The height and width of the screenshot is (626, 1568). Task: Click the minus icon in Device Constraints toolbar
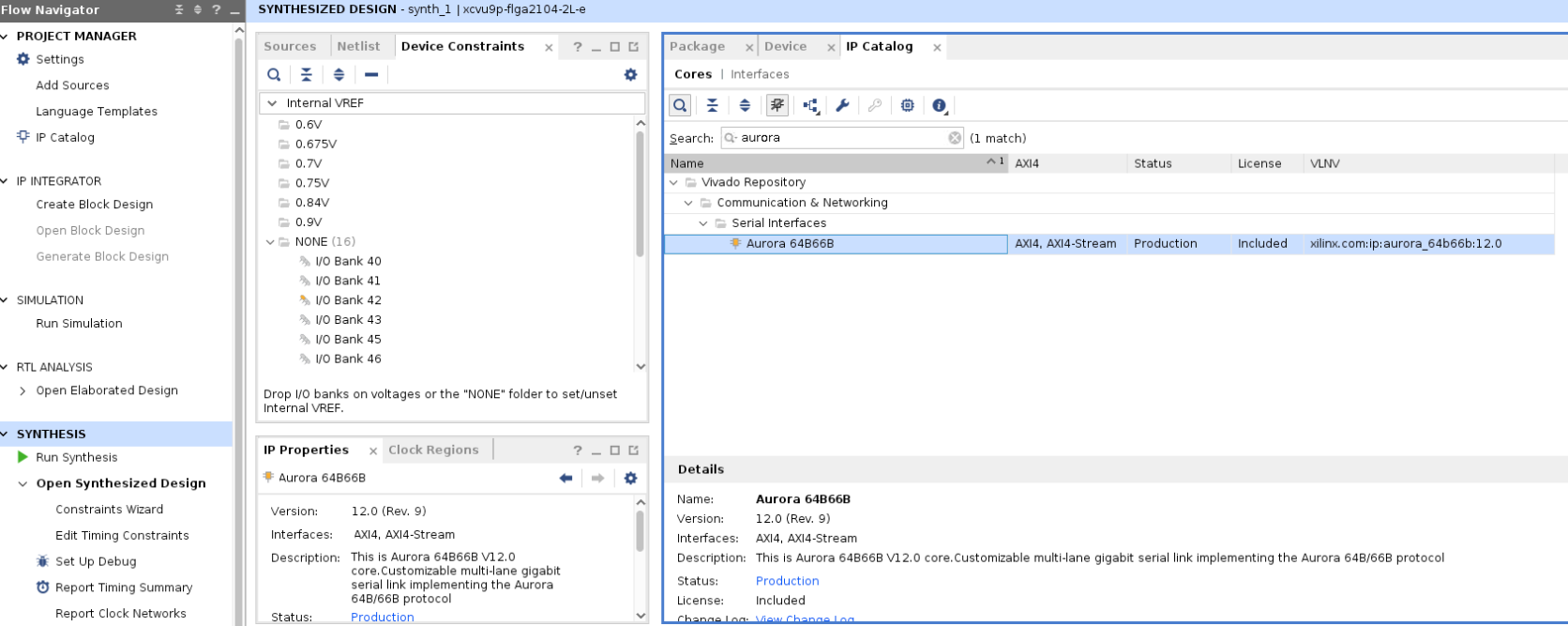(x=371, y=74)
